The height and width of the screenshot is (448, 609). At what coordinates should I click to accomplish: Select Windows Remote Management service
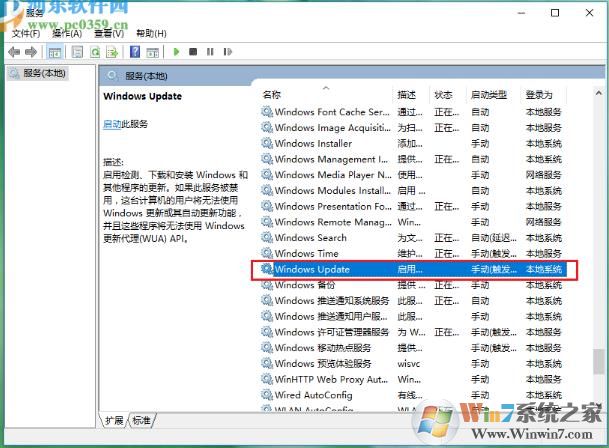click(x=412, y=222)
